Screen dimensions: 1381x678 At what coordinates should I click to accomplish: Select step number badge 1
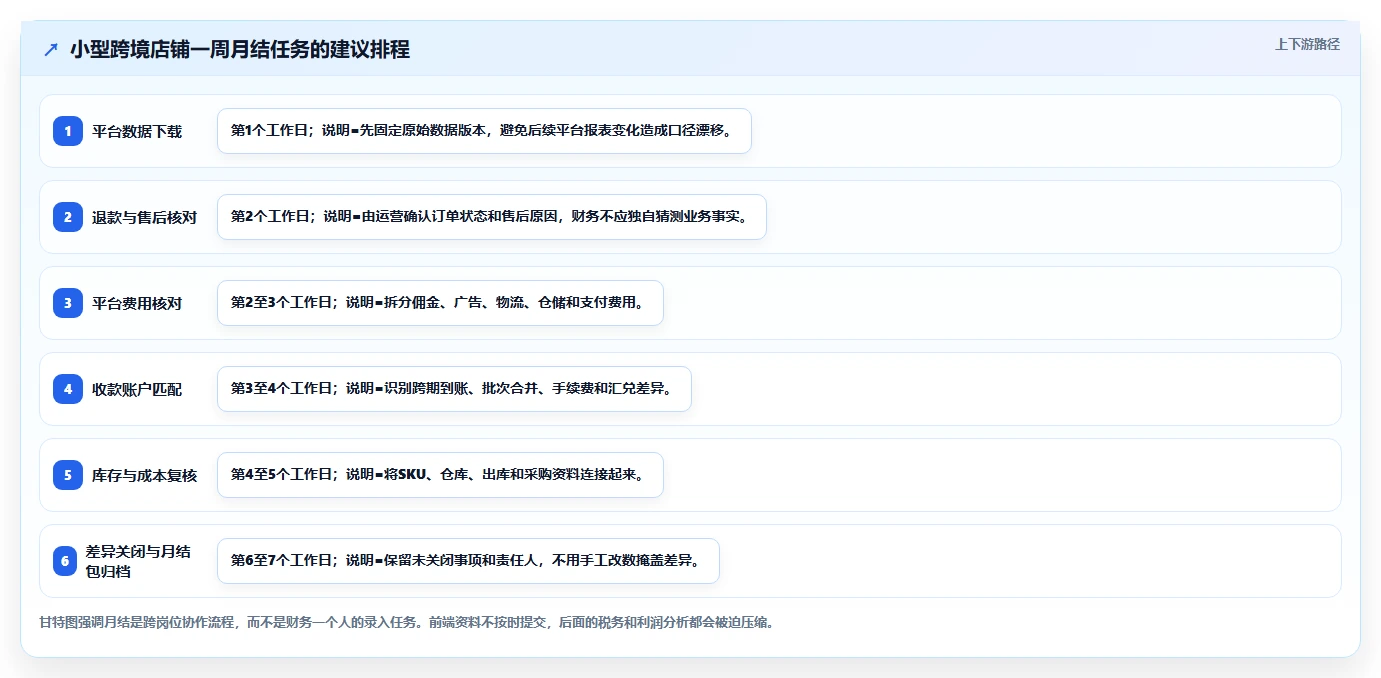(x=68, y=131)
